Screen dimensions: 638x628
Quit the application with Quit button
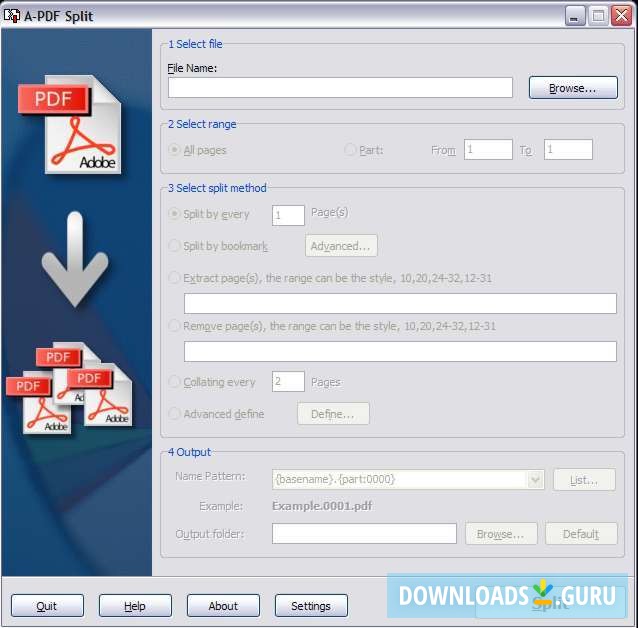point(47,606)
